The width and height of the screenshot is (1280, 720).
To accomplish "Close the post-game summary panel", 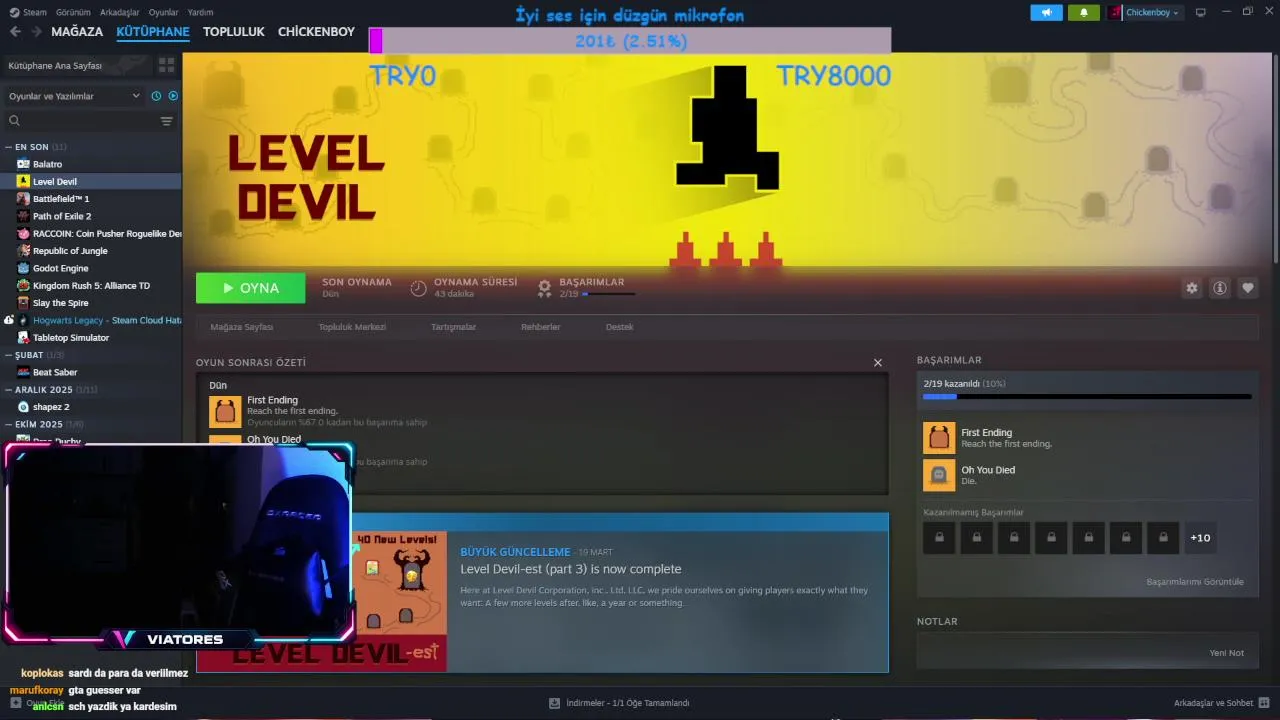I will pos(878,363).
